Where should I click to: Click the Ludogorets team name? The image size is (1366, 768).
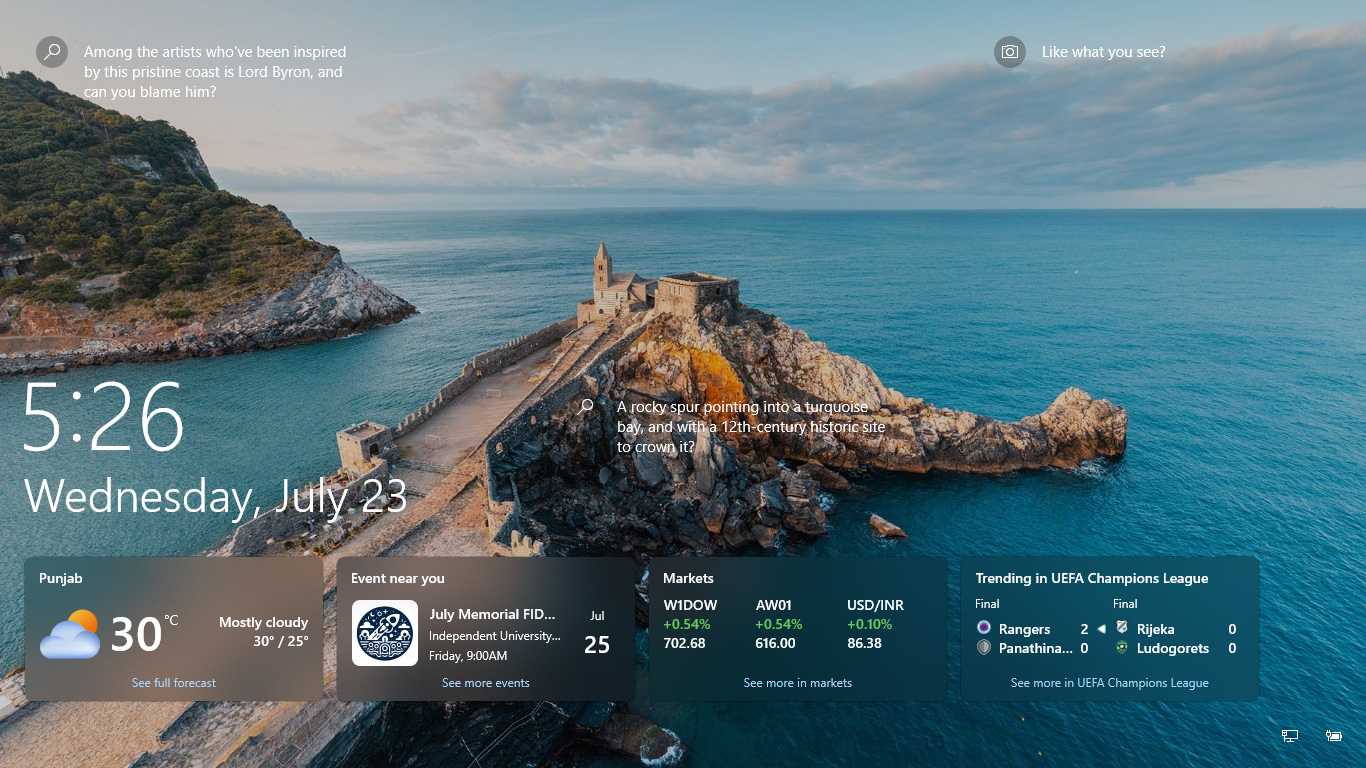coord(1173,648)
